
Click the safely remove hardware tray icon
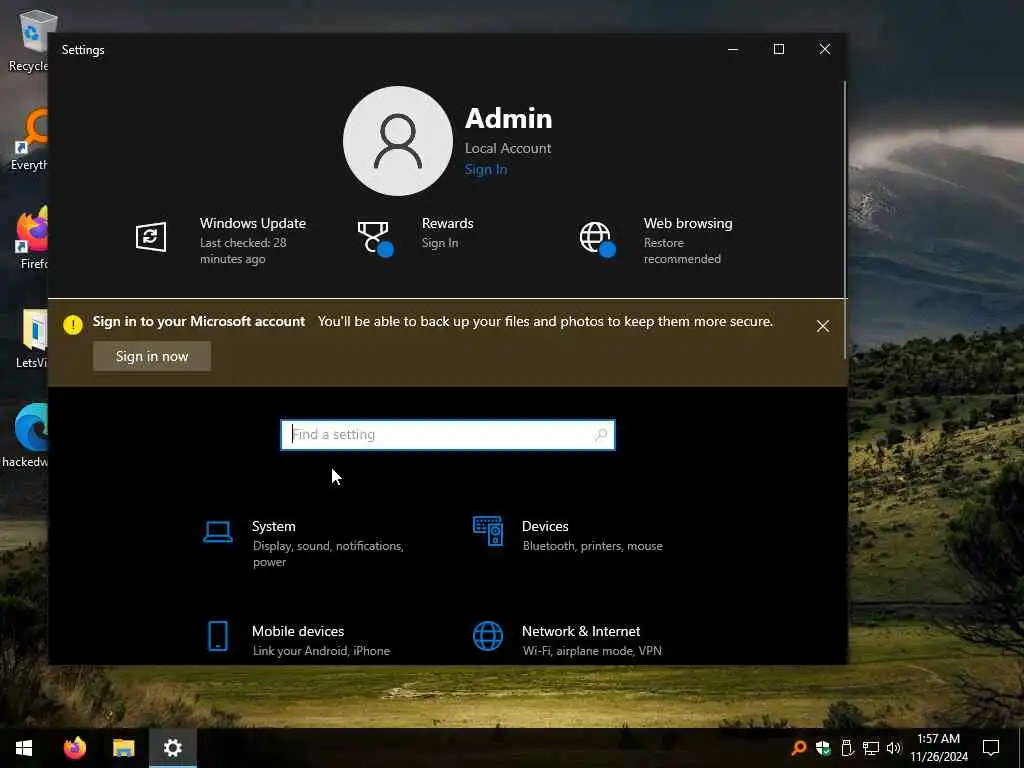coord(846,748)
